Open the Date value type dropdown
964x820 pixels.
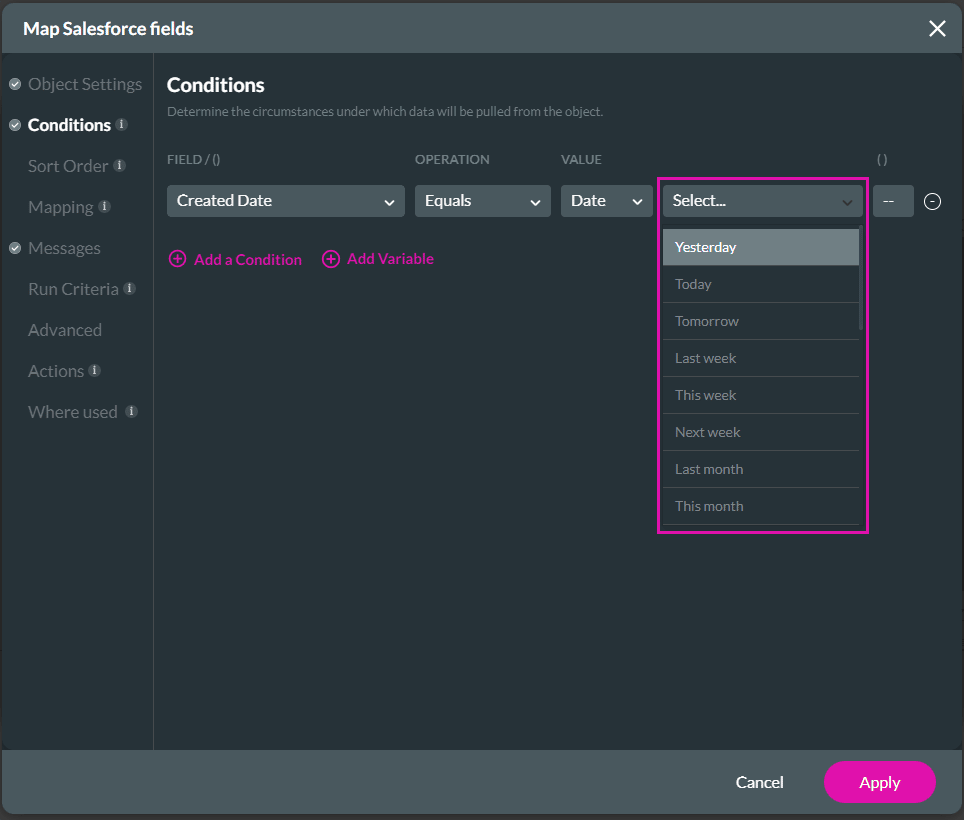pos(606,201)
